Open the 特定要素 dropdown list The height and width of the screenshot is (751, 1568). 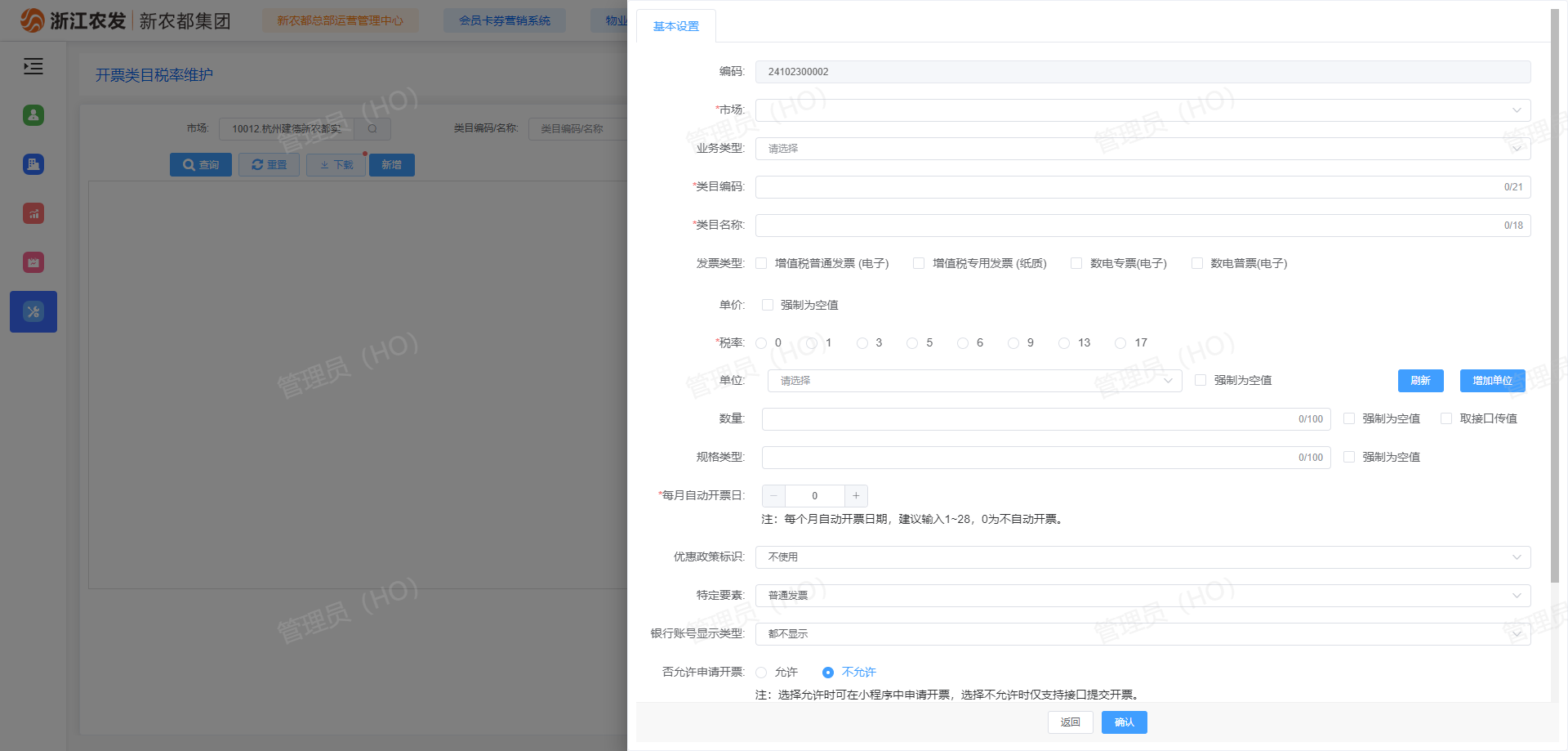tap(1142, 596)
